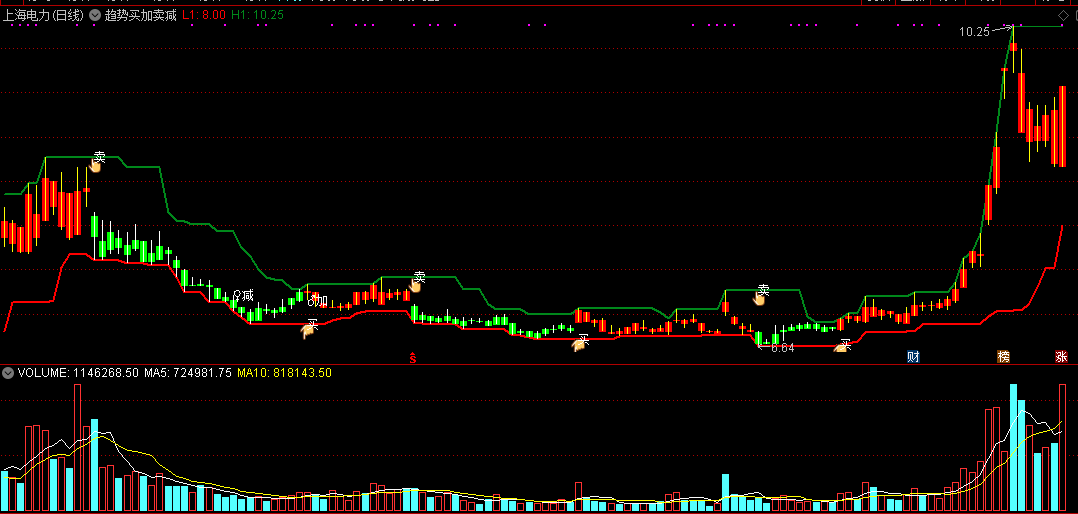Viewport: 1078px width, 514px height.
Task: Click the 6.64 low price label
Action: pos(782,348)
